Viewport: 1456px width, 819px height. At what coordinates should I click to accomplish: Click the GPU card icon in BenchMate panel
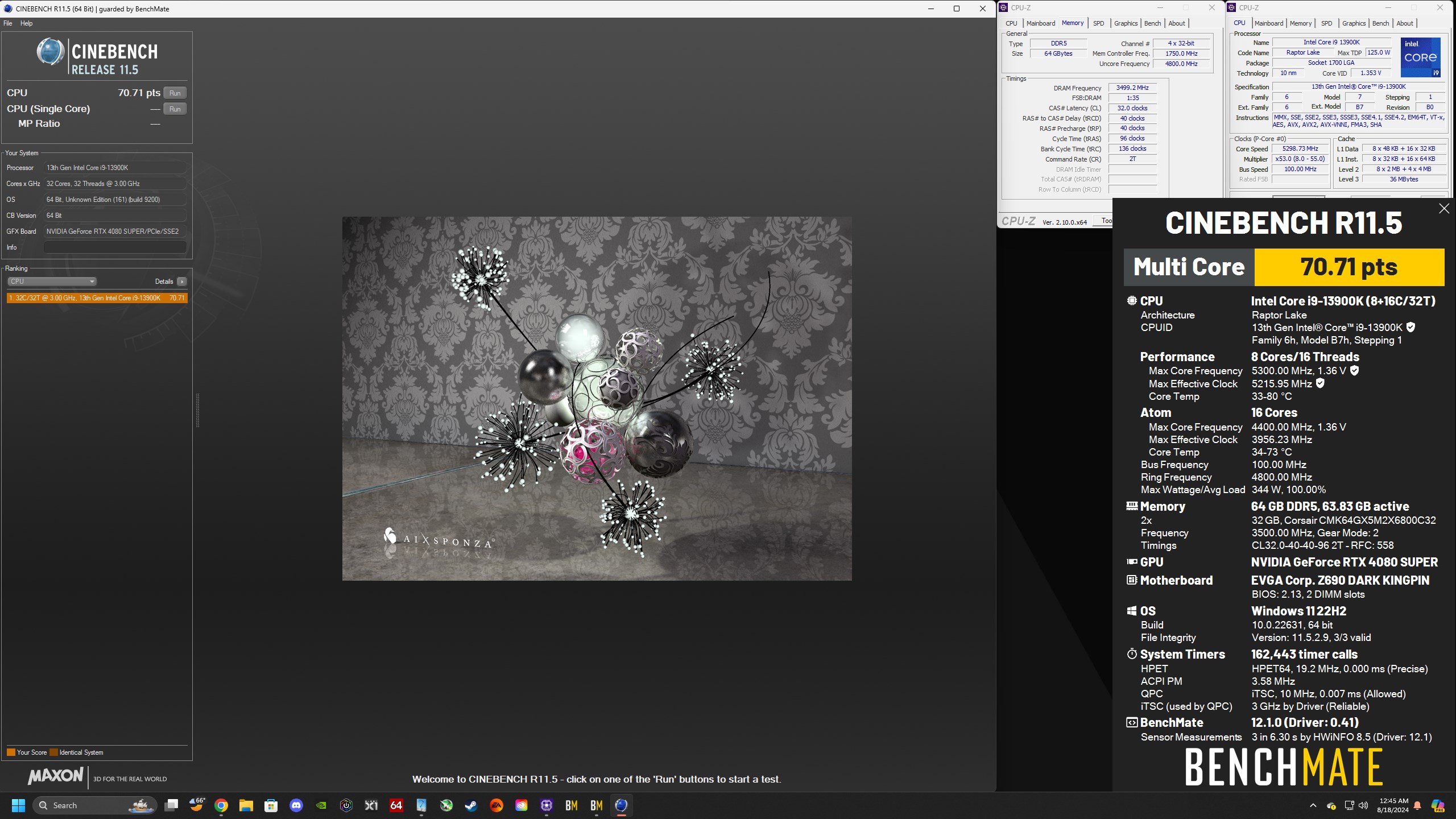1132,562
